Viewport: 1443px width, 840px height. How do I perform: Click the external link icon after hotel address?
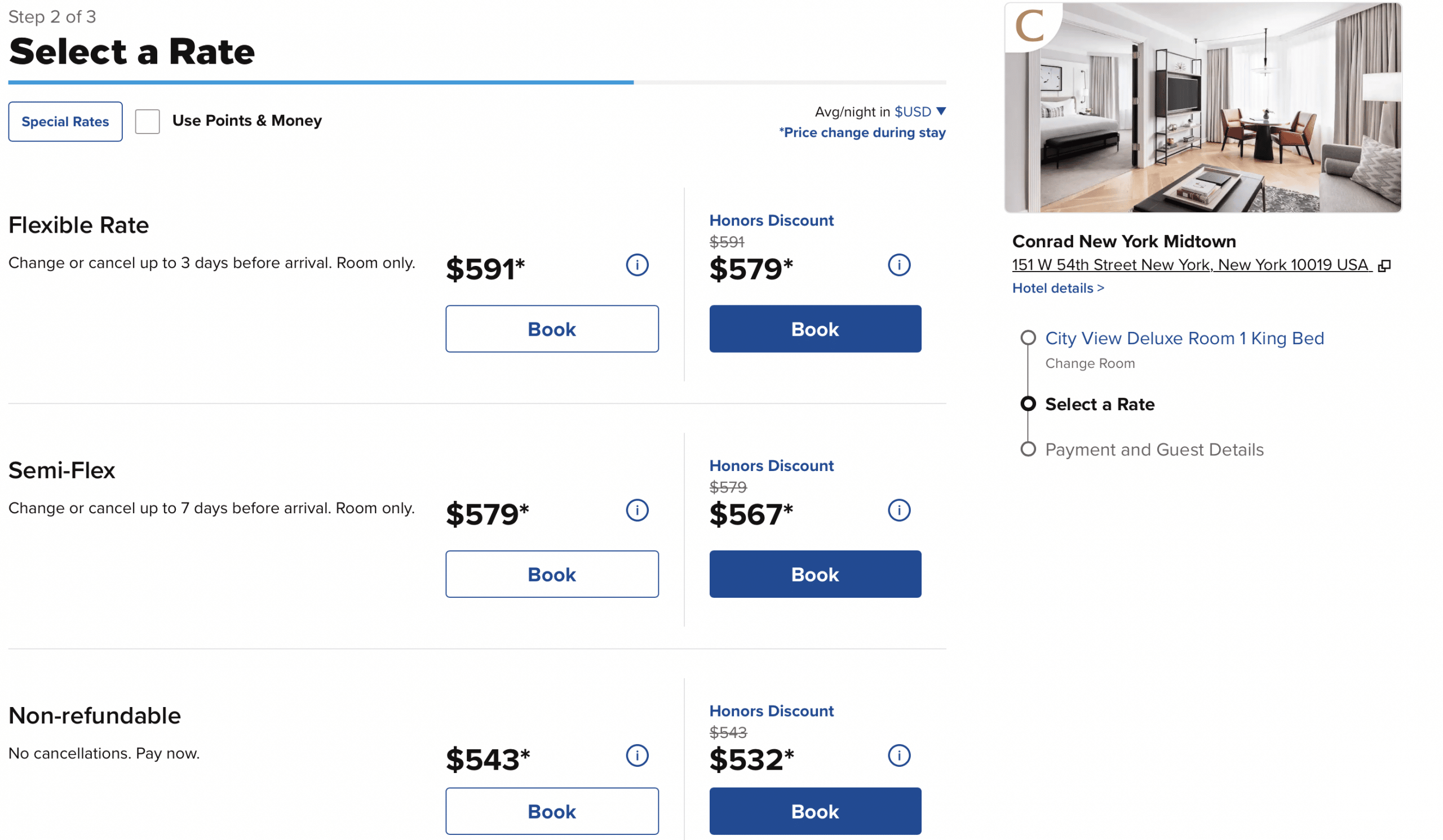pos(1383,265)
